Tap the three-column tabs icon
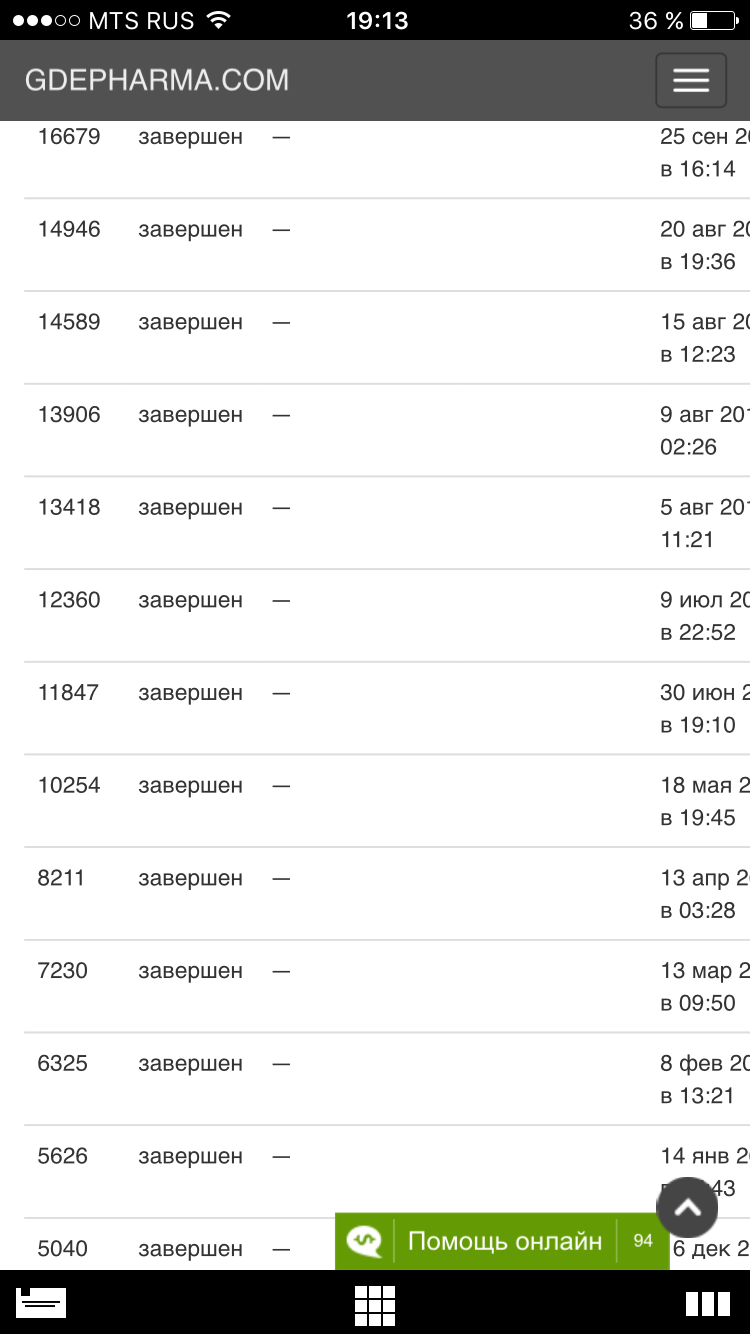This screenshot has height=1334, width=750. coord(707,1304)
